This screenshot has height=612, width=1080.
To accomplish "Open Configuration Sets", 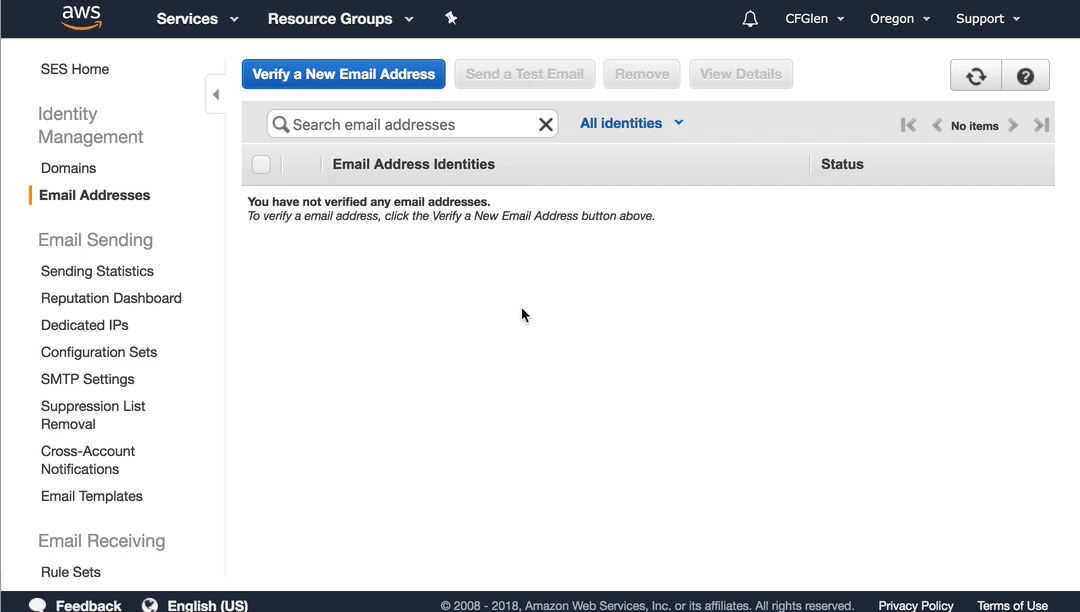I will click(98, 352).
